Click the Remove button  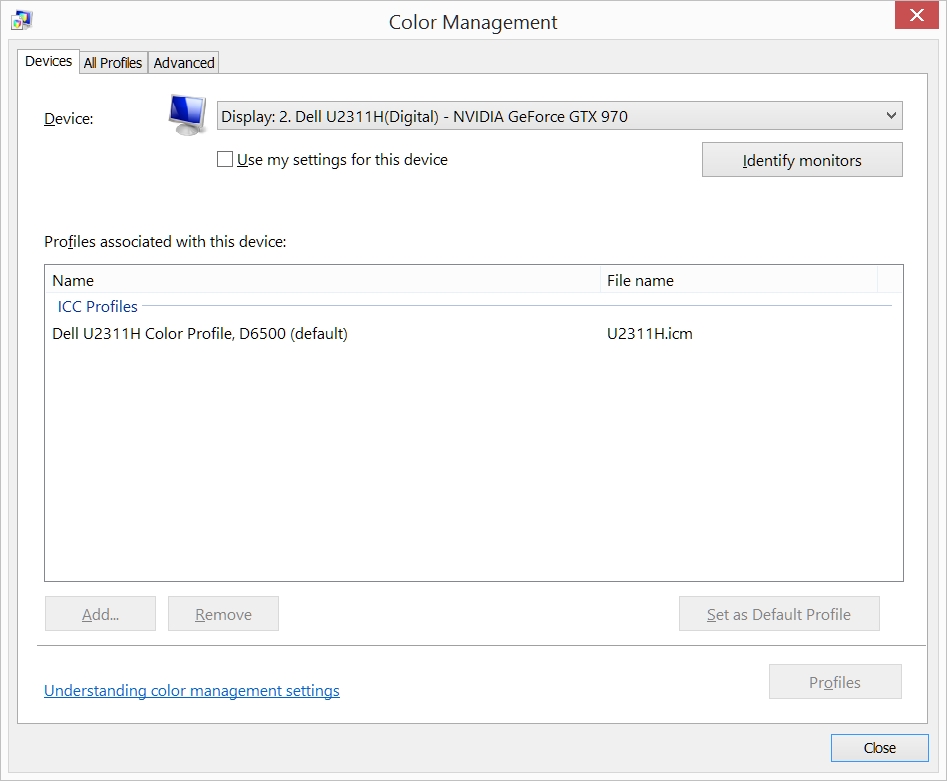pos(223,614)
